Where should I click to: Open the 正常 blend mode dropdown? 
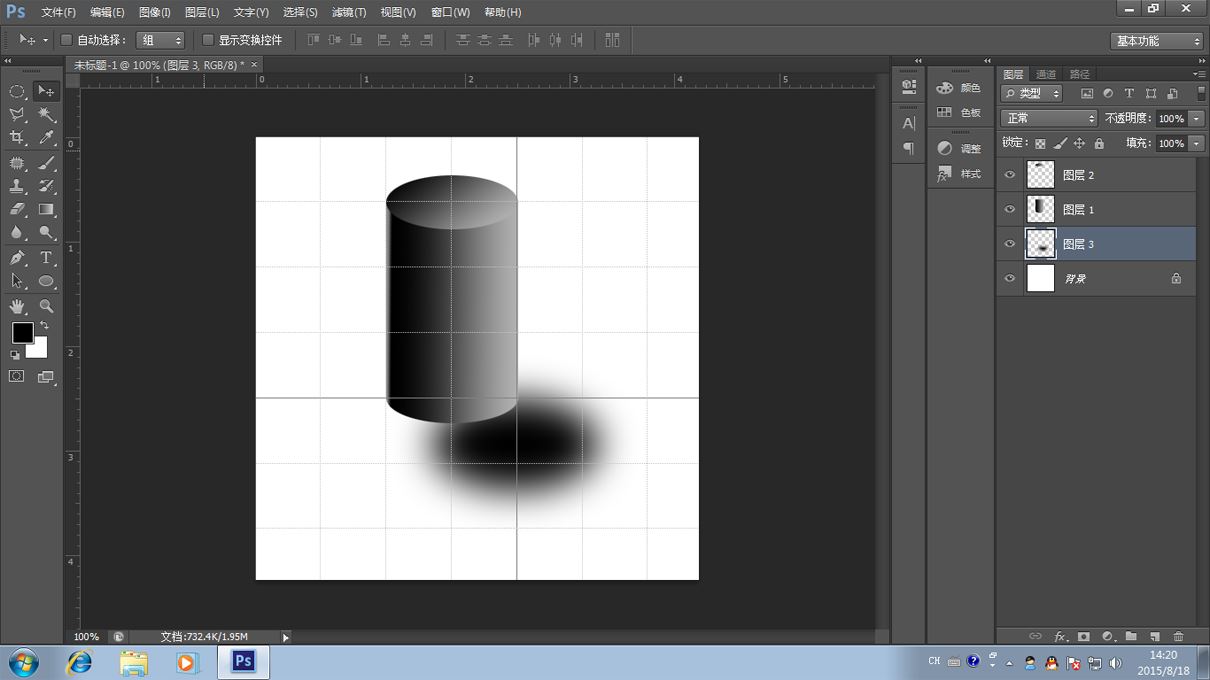tap(1048, 118)
